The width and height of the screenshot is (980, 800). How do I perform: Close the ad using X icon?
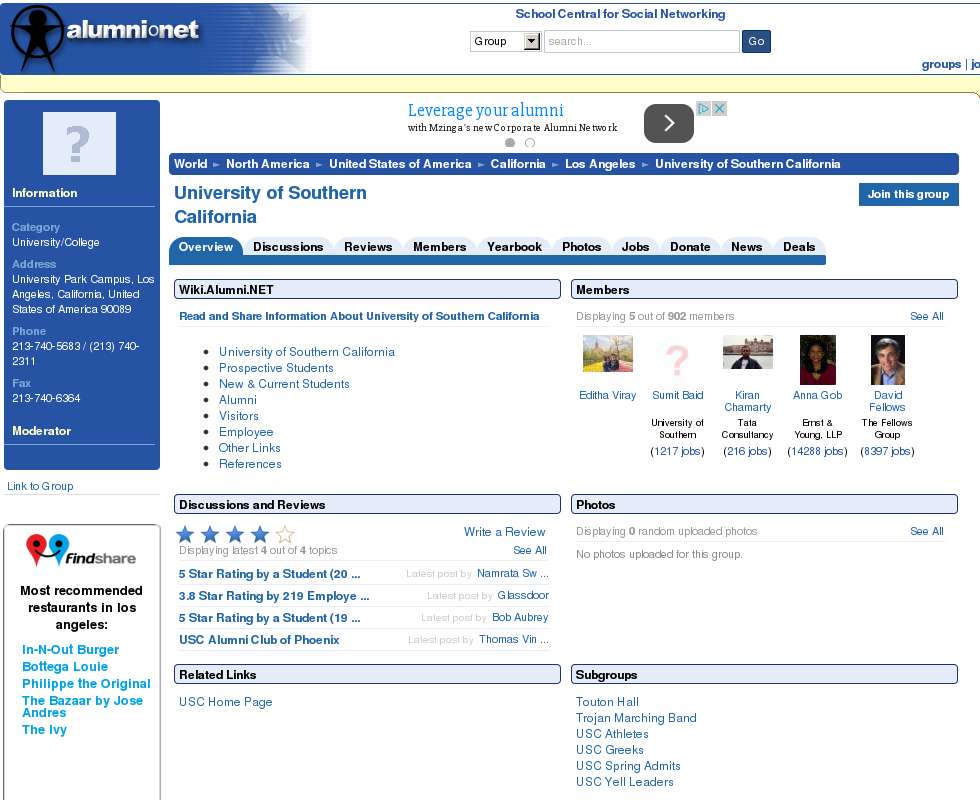tap(719, 109)
